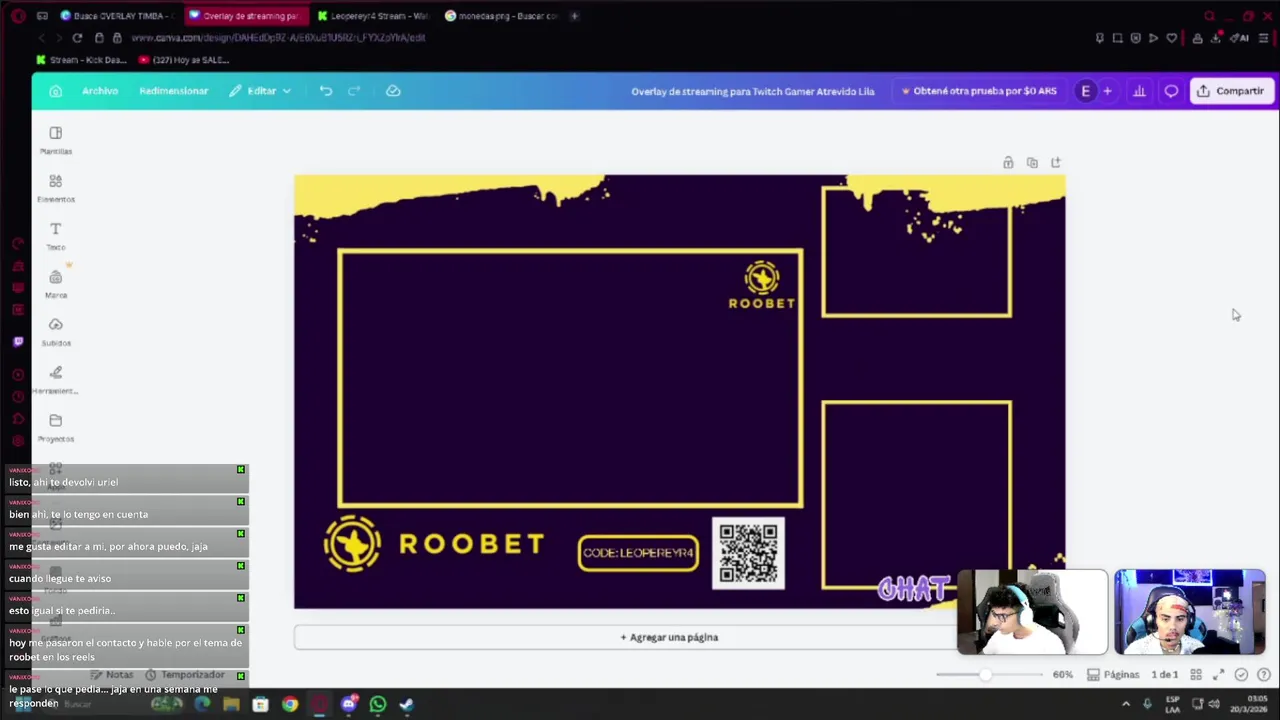Open Google Chrome in the taskbar

coord(289,704)
